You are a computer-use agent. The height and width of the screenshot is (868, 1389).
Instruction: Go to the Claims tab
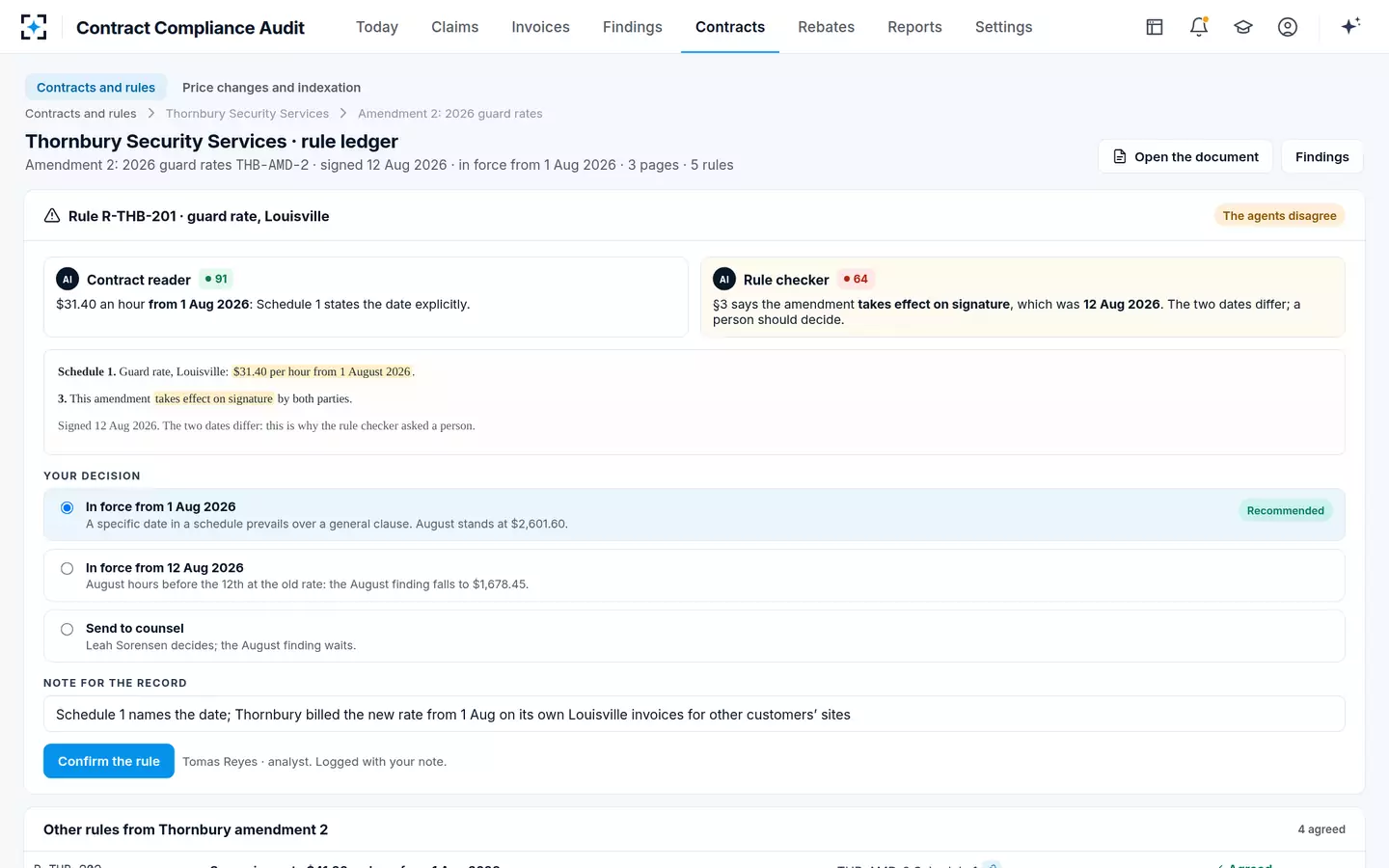[455, 27]
